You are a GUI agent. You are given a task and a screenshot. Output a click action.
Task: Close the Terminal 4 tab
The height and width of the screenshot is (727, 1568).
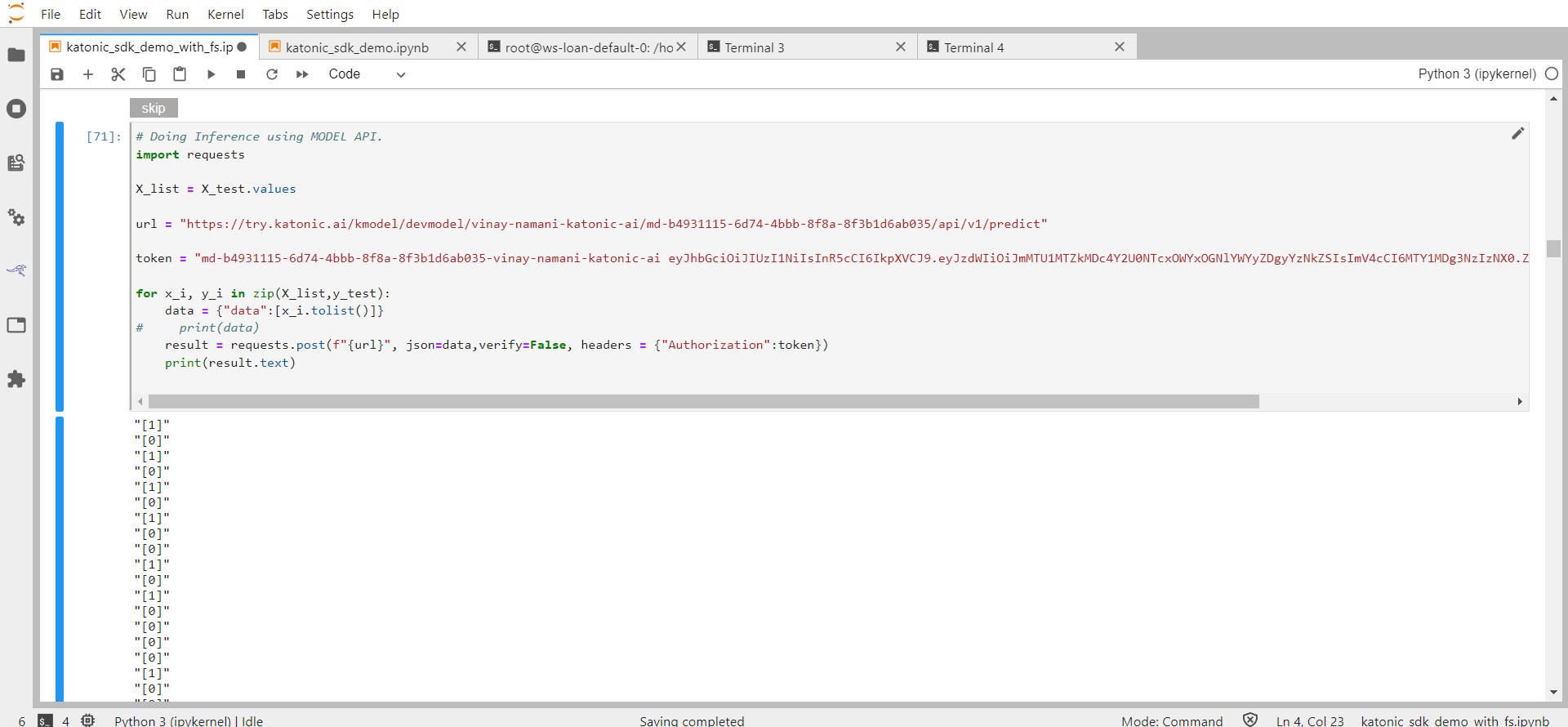1120,47
